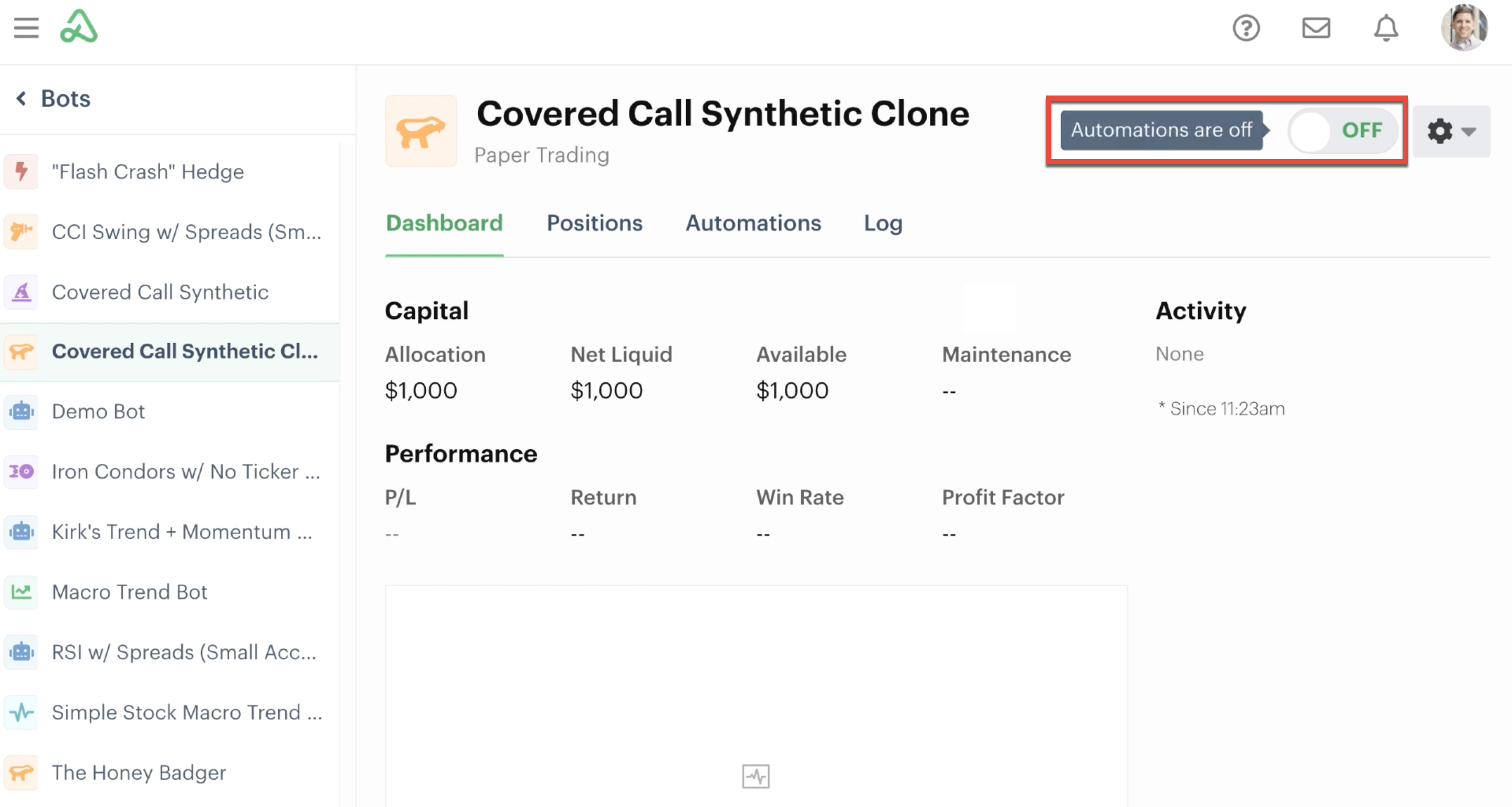
Task: Switch to the Positions tab
Action: point(595,223)
